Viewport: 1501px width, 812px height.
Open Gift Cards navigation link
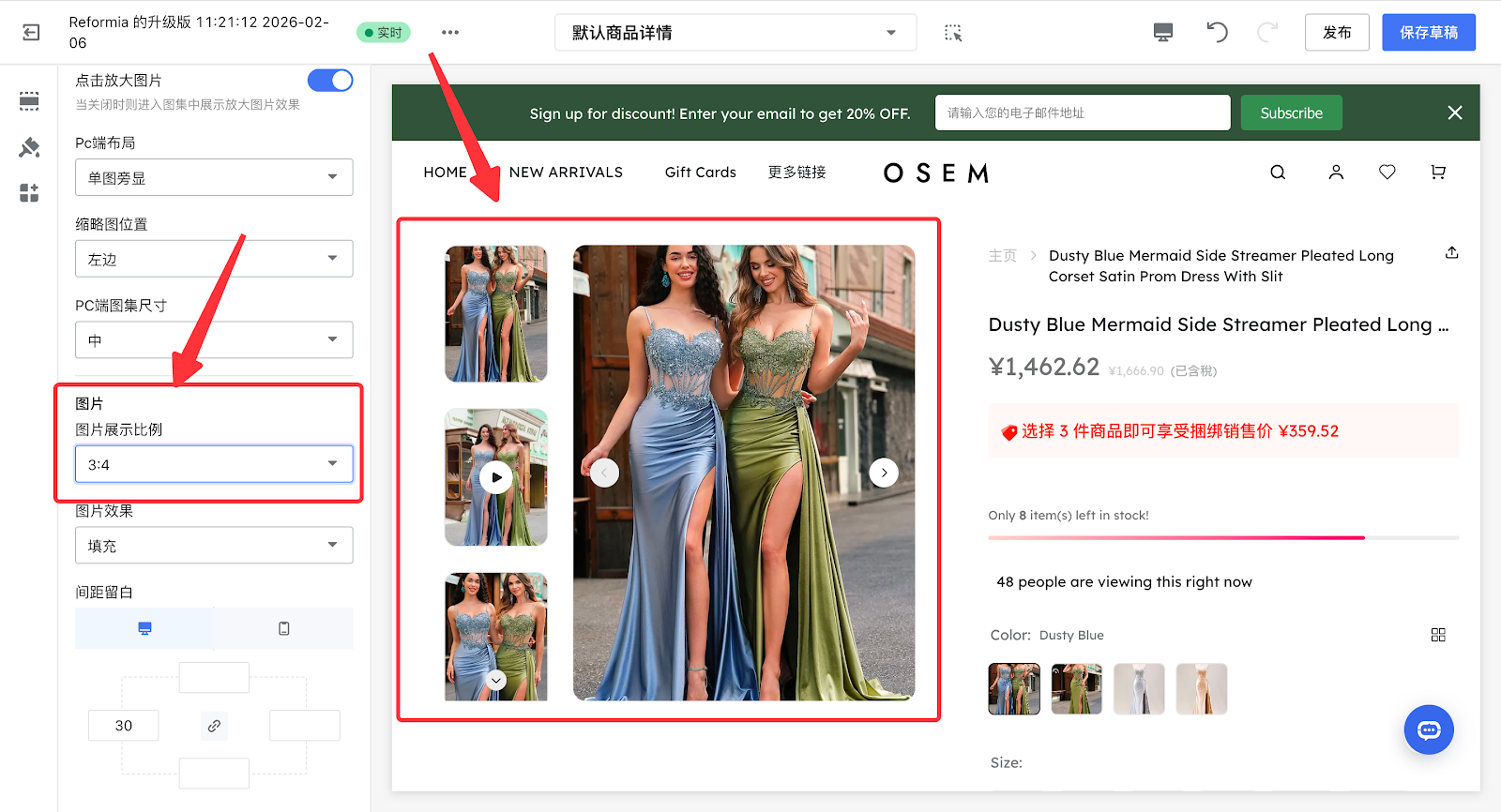click(x=700, y=173)
